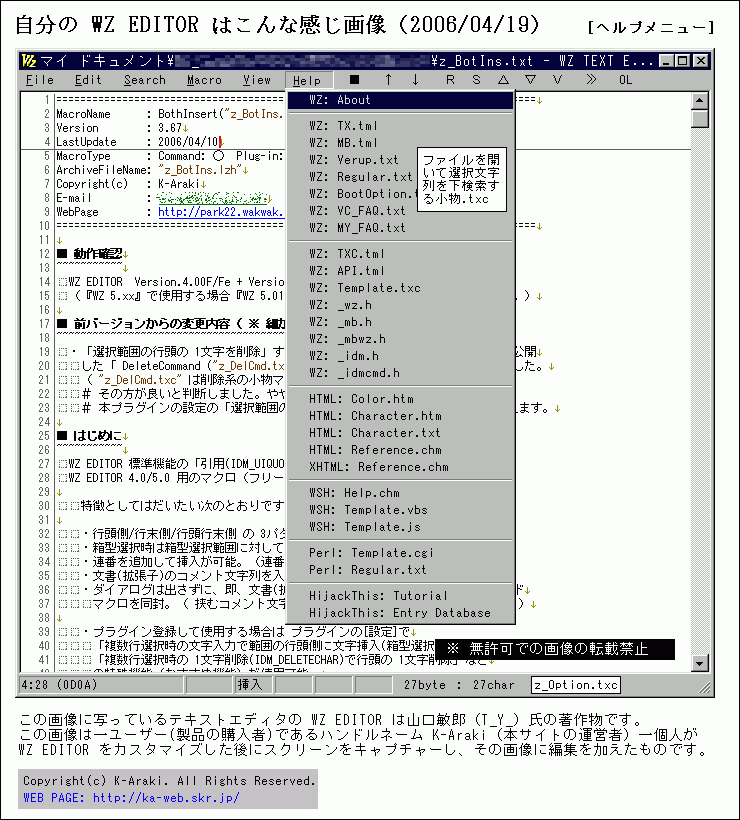
Task: Select WZ: Template.txc menu entry
Action: click(x=401, y=288)
